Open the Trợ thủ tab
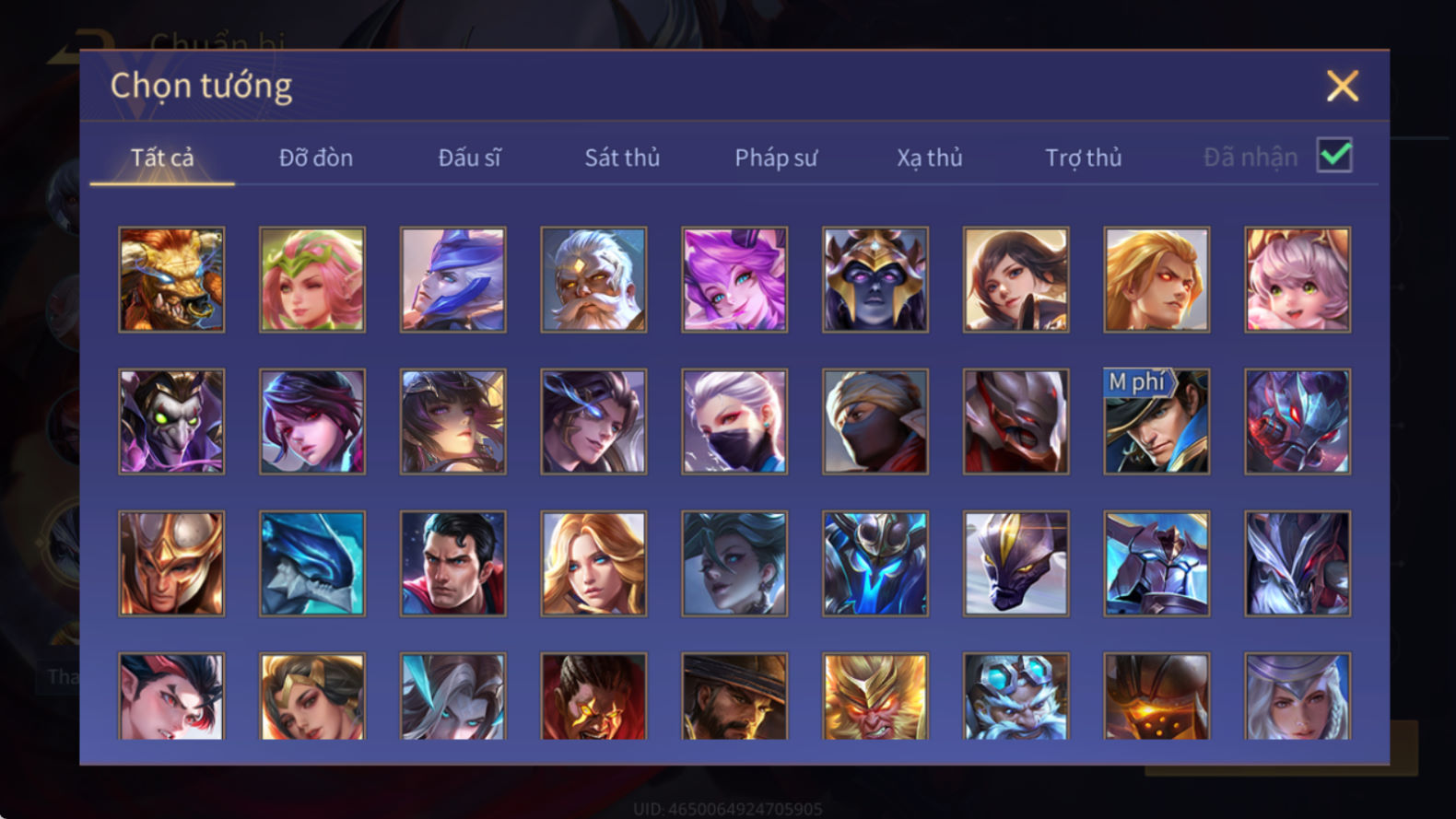The height and width of the screenshot is (819, 1456). coord(1083,158)
